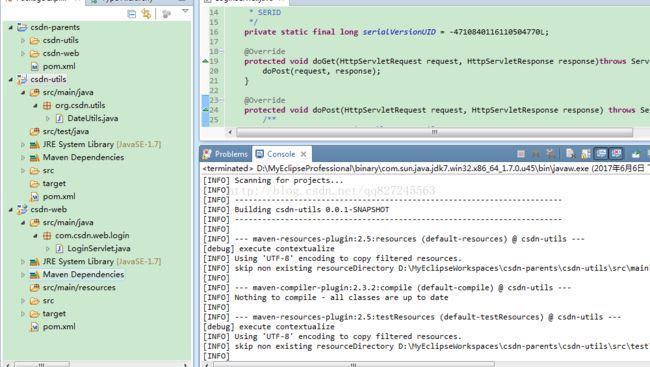This screenshot has width=650, height=367.
Task: Expand csdn-web folder under csdn-parents
Action: 23,53
